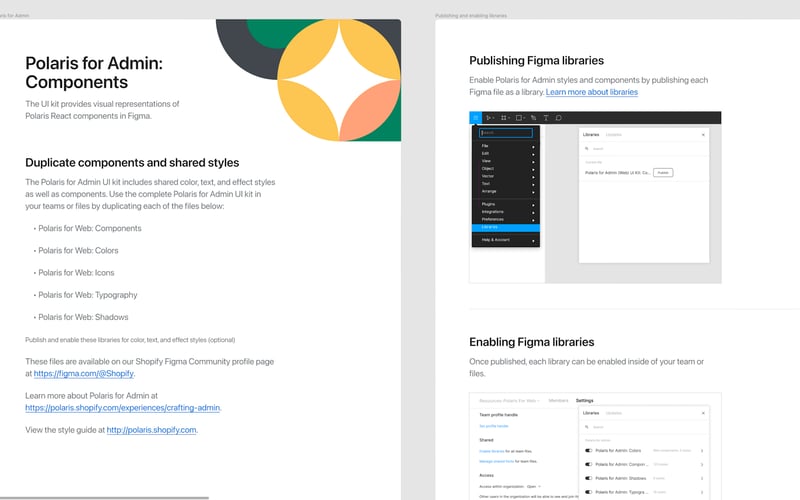Follow the Learn more about libraries link
This screenshot has width=800, height=500.
pos(592,92)
